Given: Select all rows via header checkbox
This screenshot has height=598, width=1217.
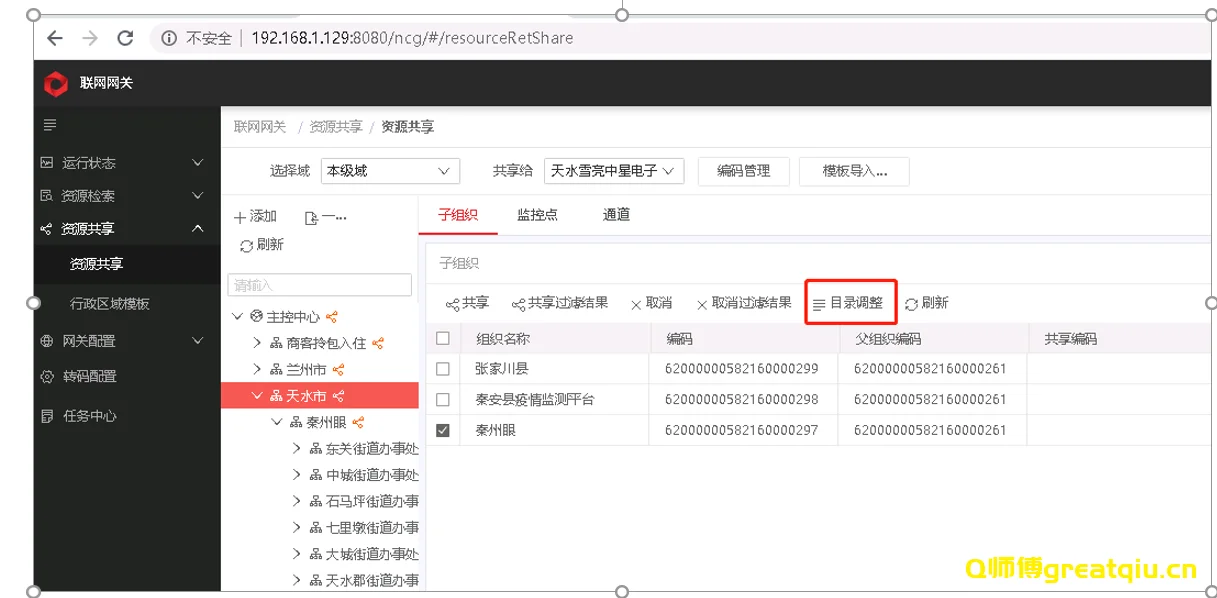Looking at the screenshot, I should [x=443, y=338].
